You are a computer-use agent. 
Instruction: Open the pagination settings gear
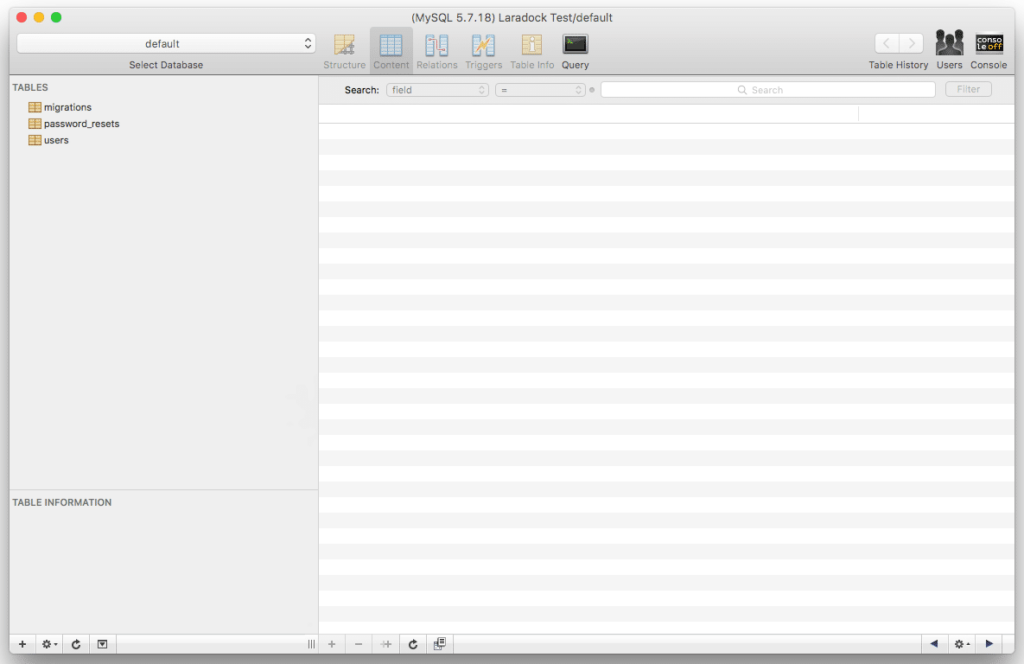point(961,644)
